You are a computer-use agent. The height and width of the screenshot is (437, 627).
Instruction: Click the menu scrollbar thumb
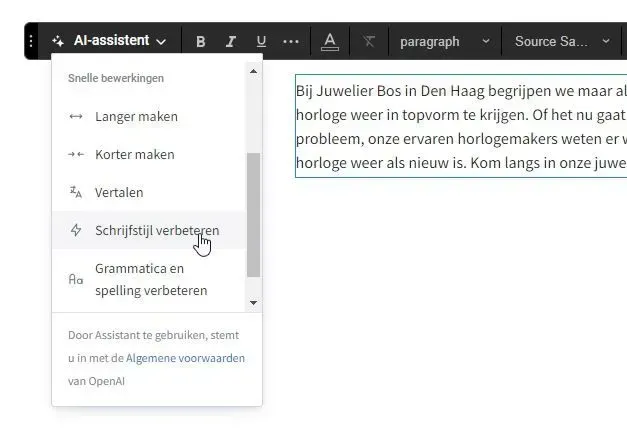(x=254, y=215)
